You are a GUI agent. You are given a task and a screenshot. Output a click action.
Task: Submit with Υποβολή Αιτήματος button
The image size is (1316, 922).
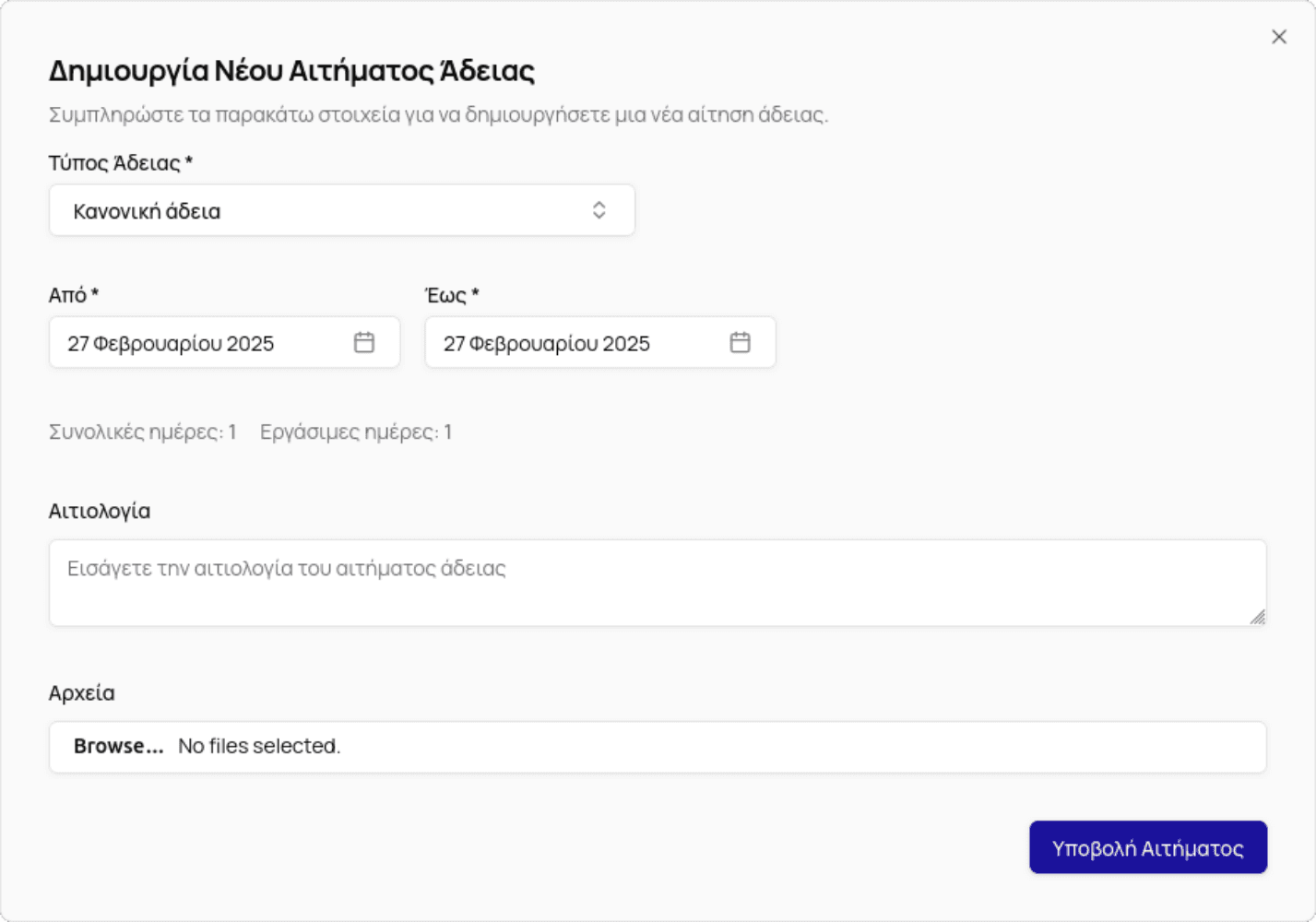pos(1147,847)
